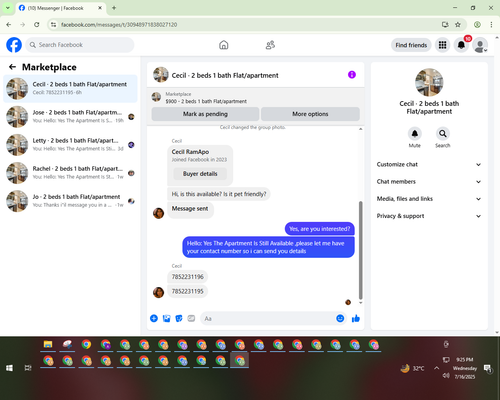This screenshot has width=500, height=400.
Task: Click the chat scrollbar thumb
Action: [x=360, y=250]
